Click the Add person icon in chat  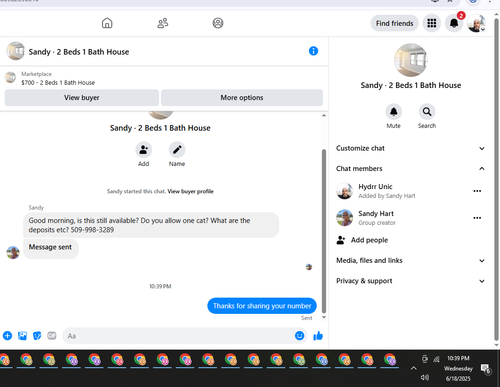(x=144, y=150)
